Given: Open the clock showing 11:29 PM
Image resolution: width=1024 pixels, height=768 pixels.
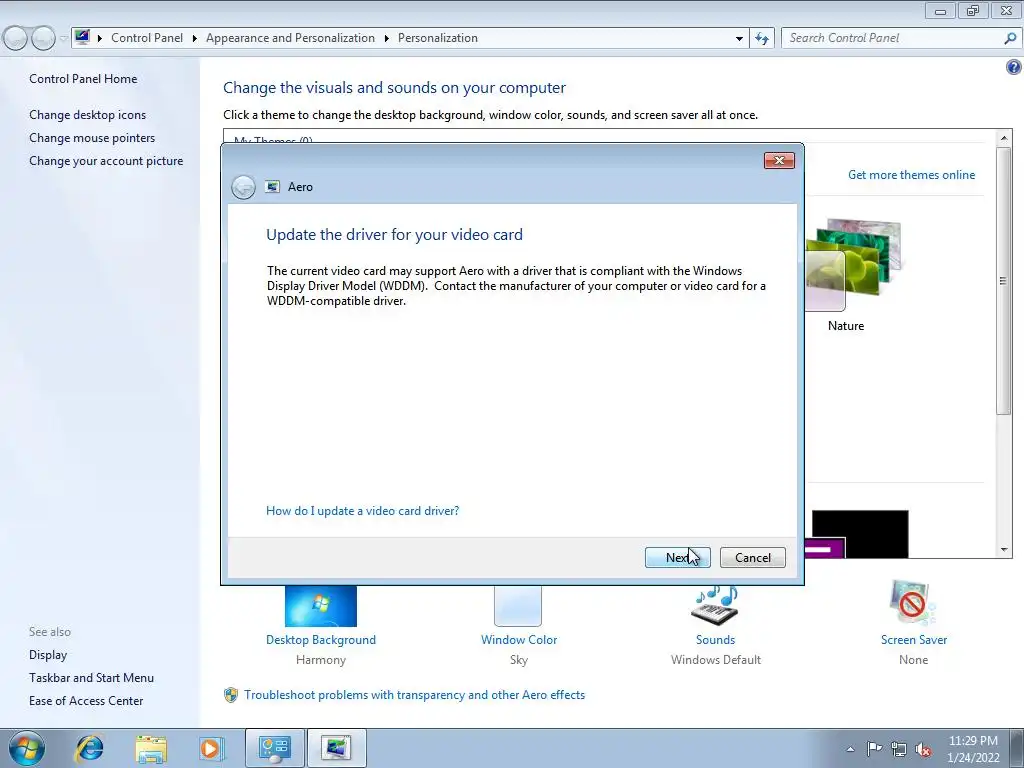Looking at the screenshot, I should 973,749.
